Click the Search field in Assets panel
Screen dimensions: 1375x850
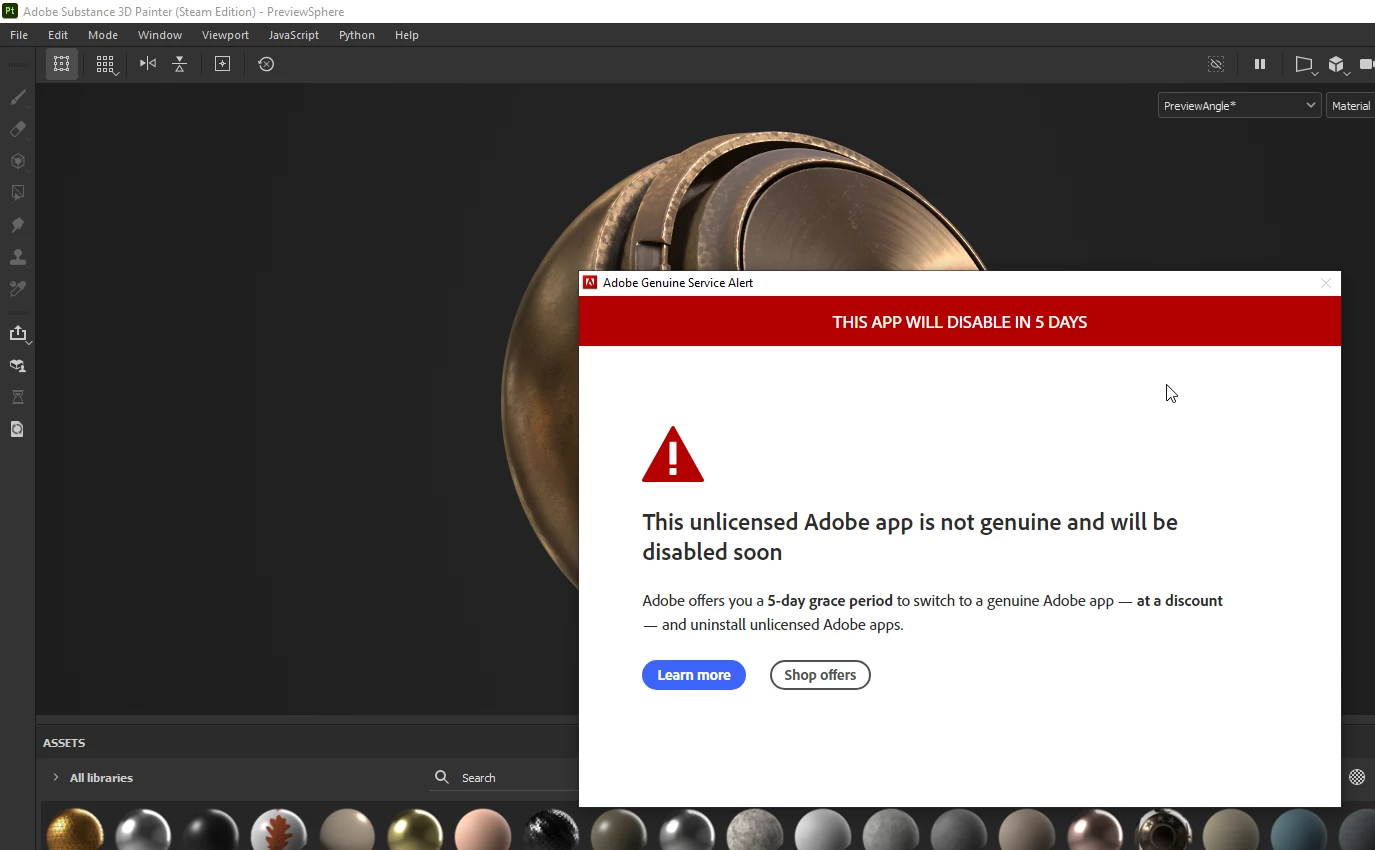tap(505, 778)
